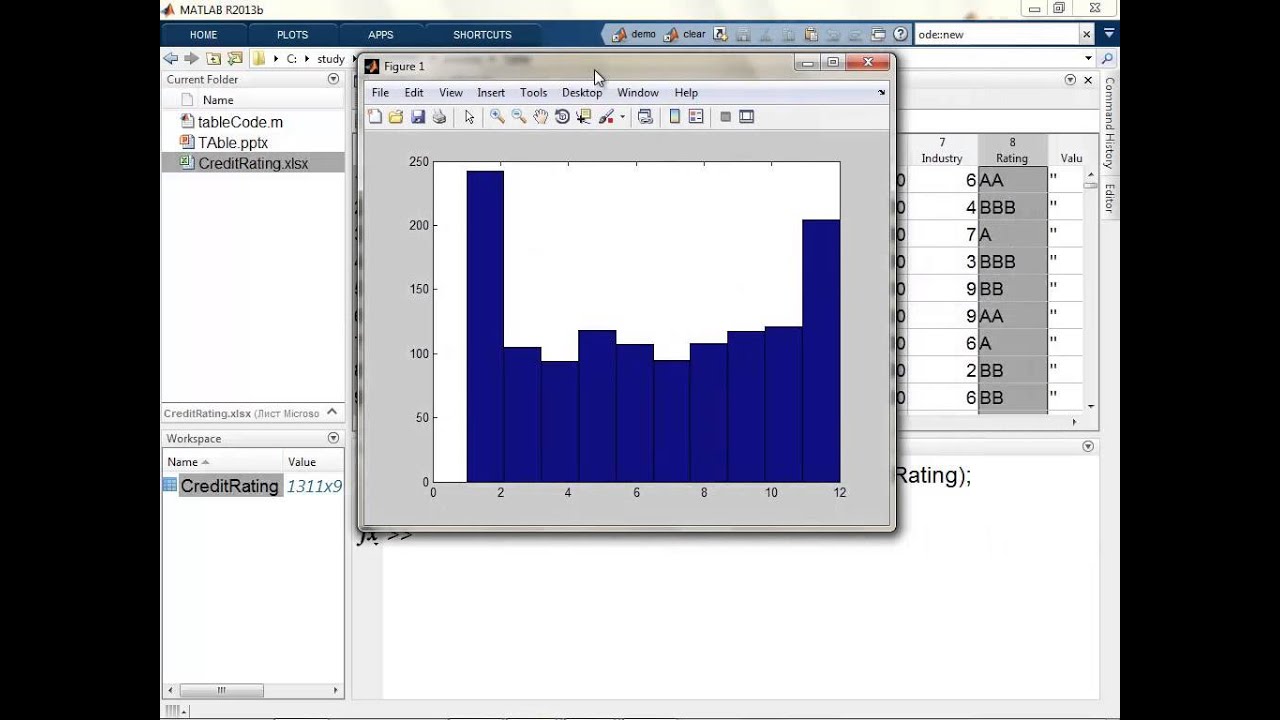Select the Industry column header

tap(942, 151)
